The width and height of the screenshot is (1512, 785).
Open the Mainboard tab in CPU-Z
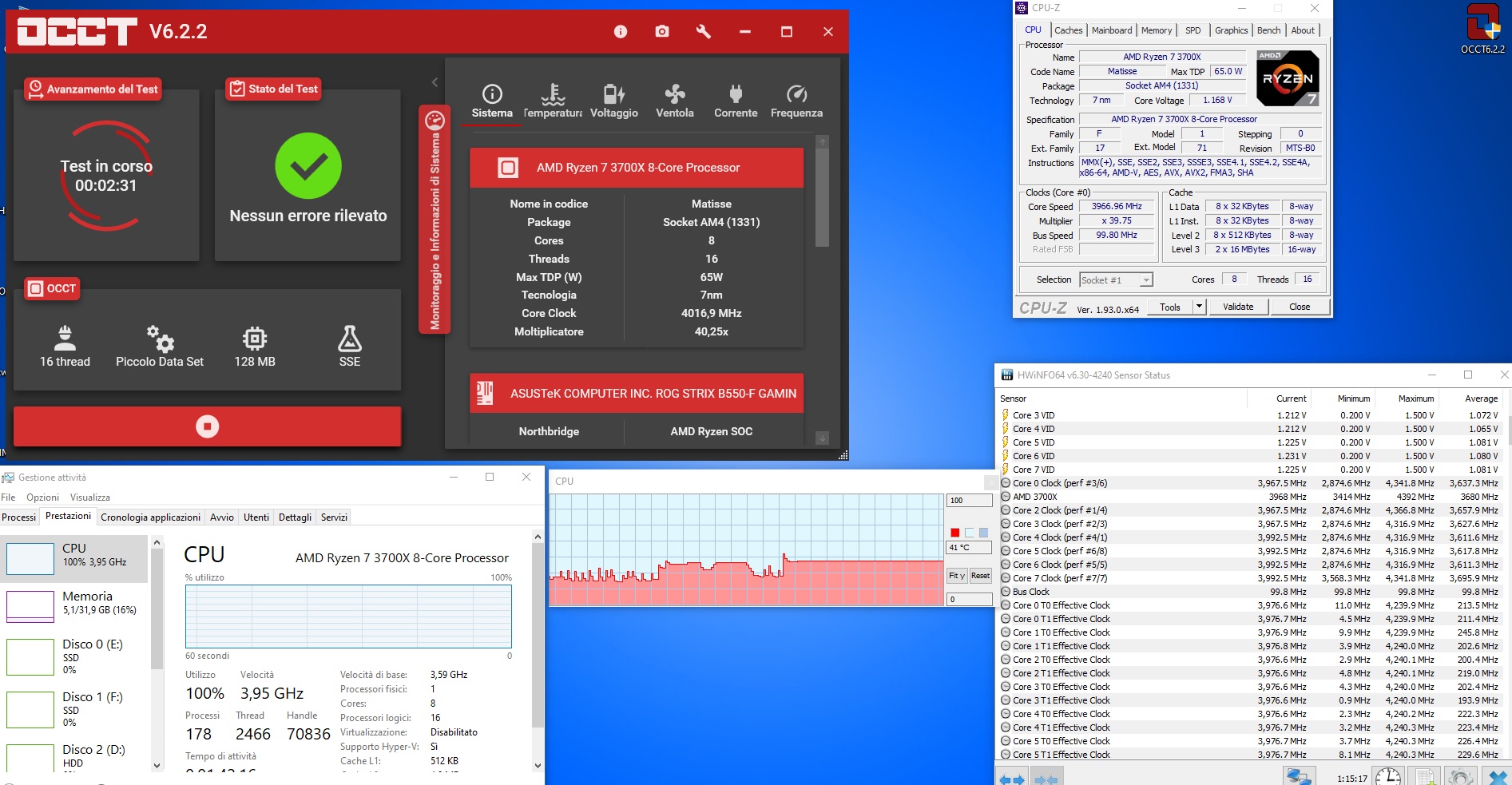(1112, 30)
